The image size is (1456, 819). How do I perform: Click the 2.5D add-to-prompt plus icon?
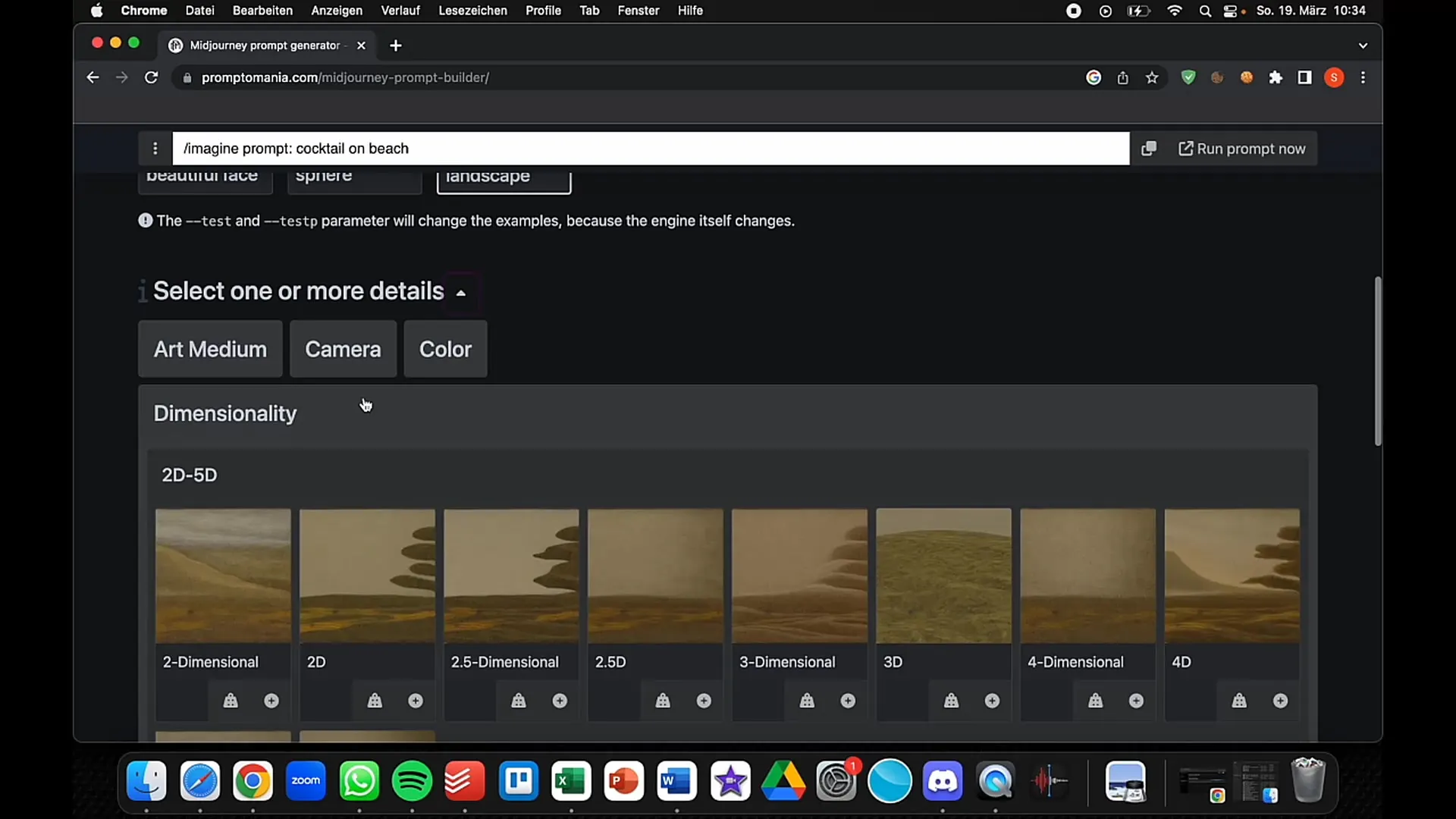point(703,700)
